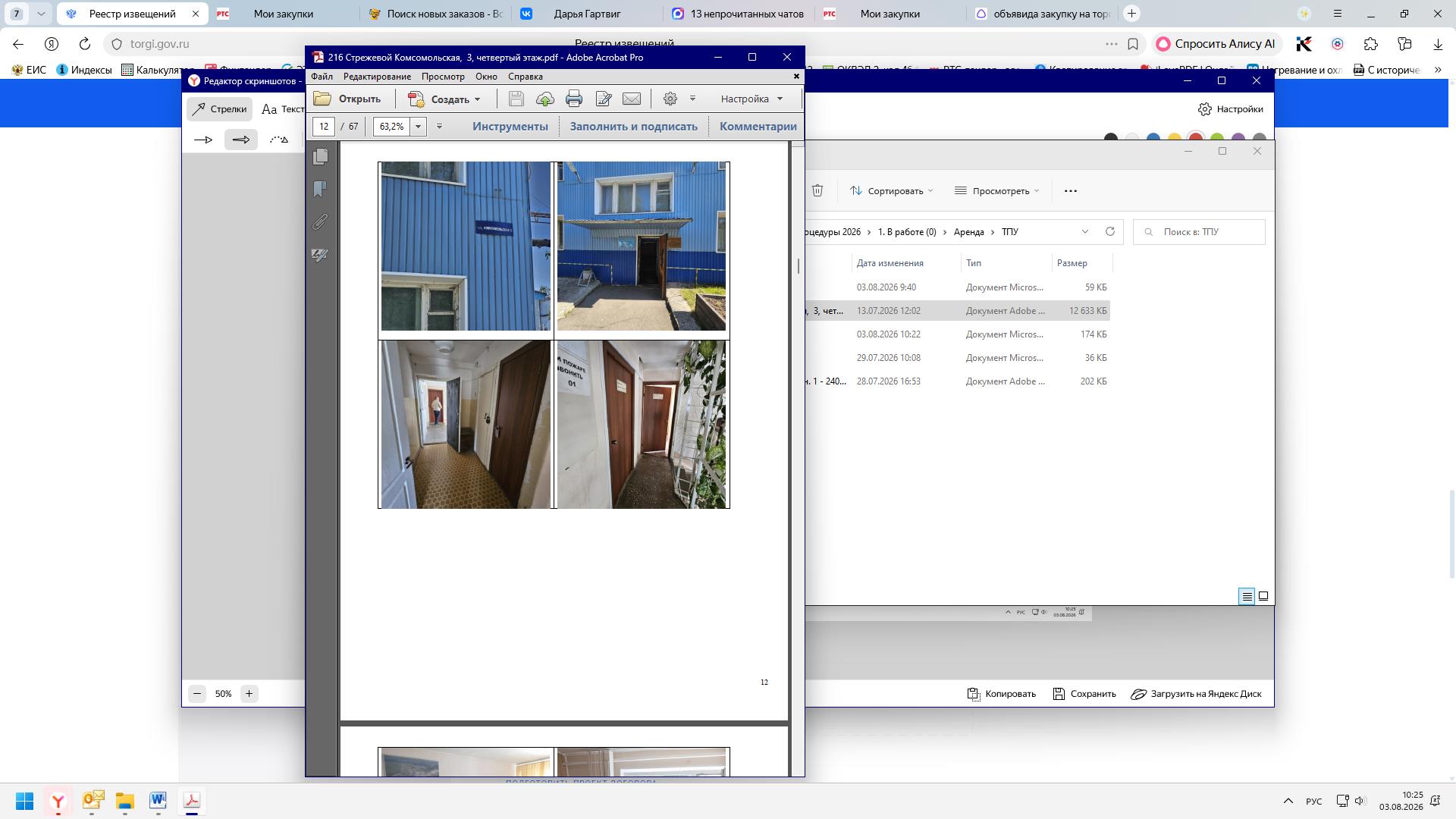Click the Поиск в: ТПУ search box
The image size is (1456, 819).
click(x=1199, y=231)
